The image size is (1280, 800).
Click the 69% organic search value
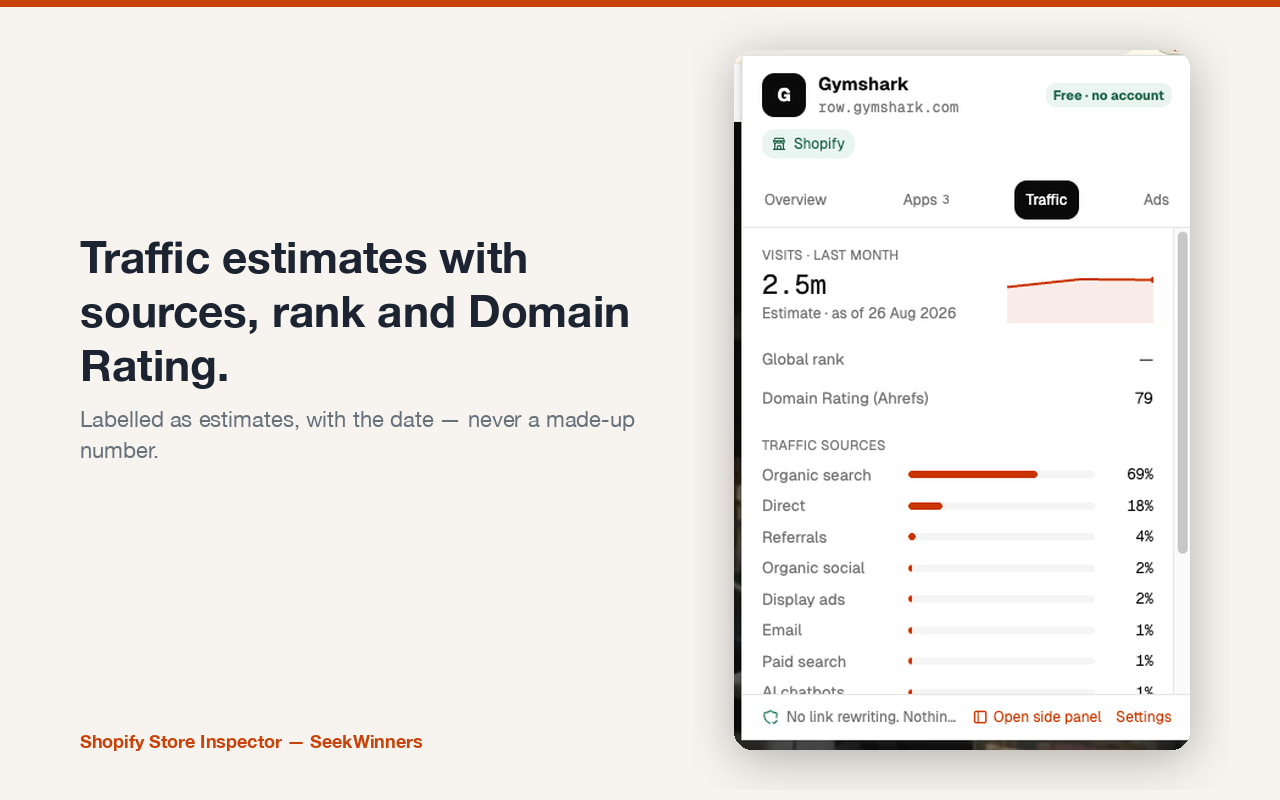1140,474
